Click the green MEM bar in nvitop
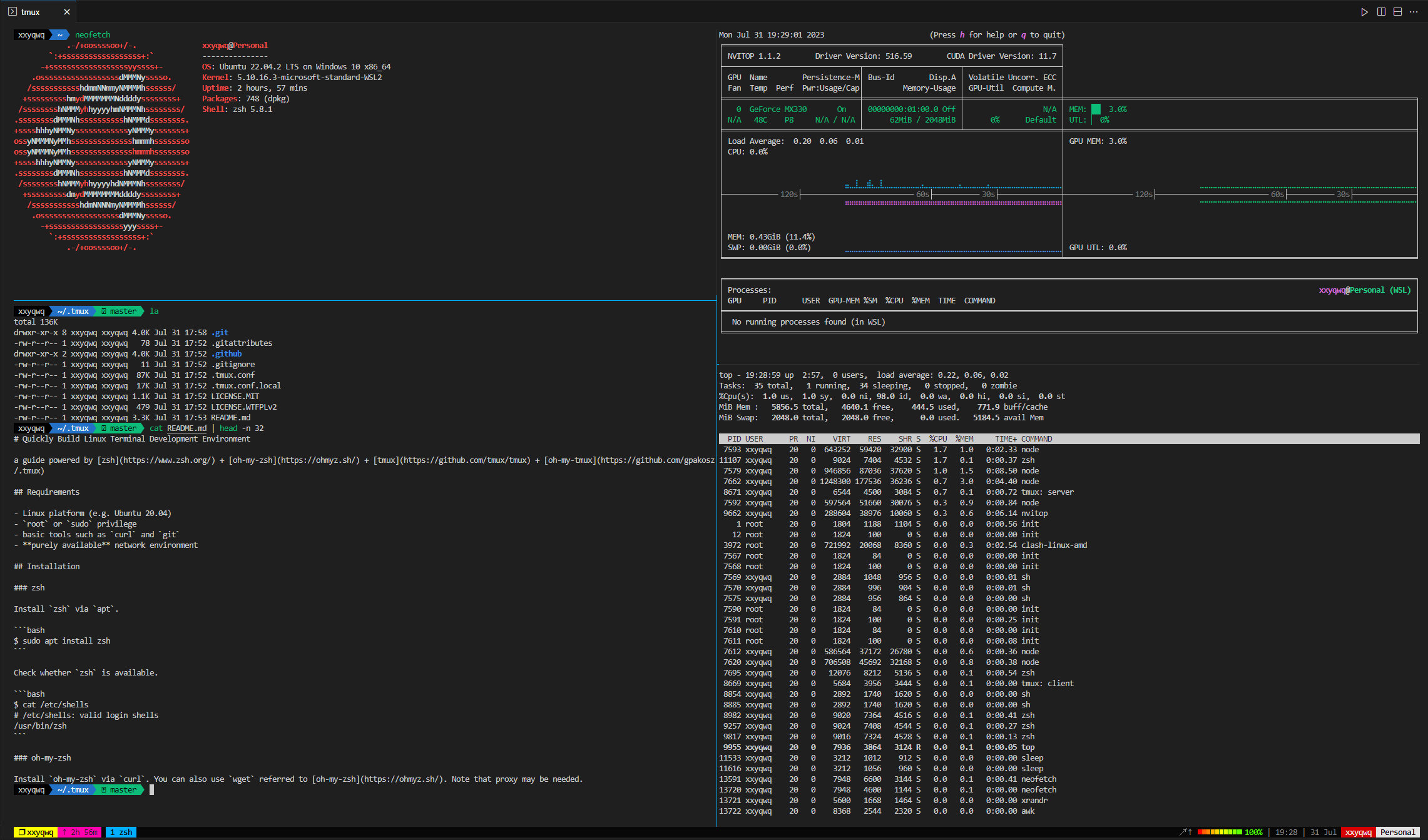Image resolution: width=1428 pixels, height=840 pixels. 1096,109
